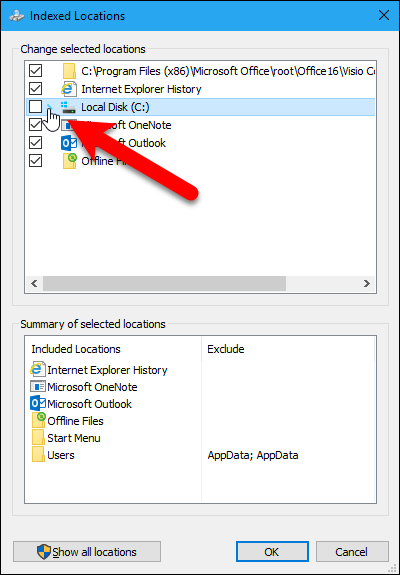Uncheck the Microsoft Outlook checkbox

tap(36, 143)
